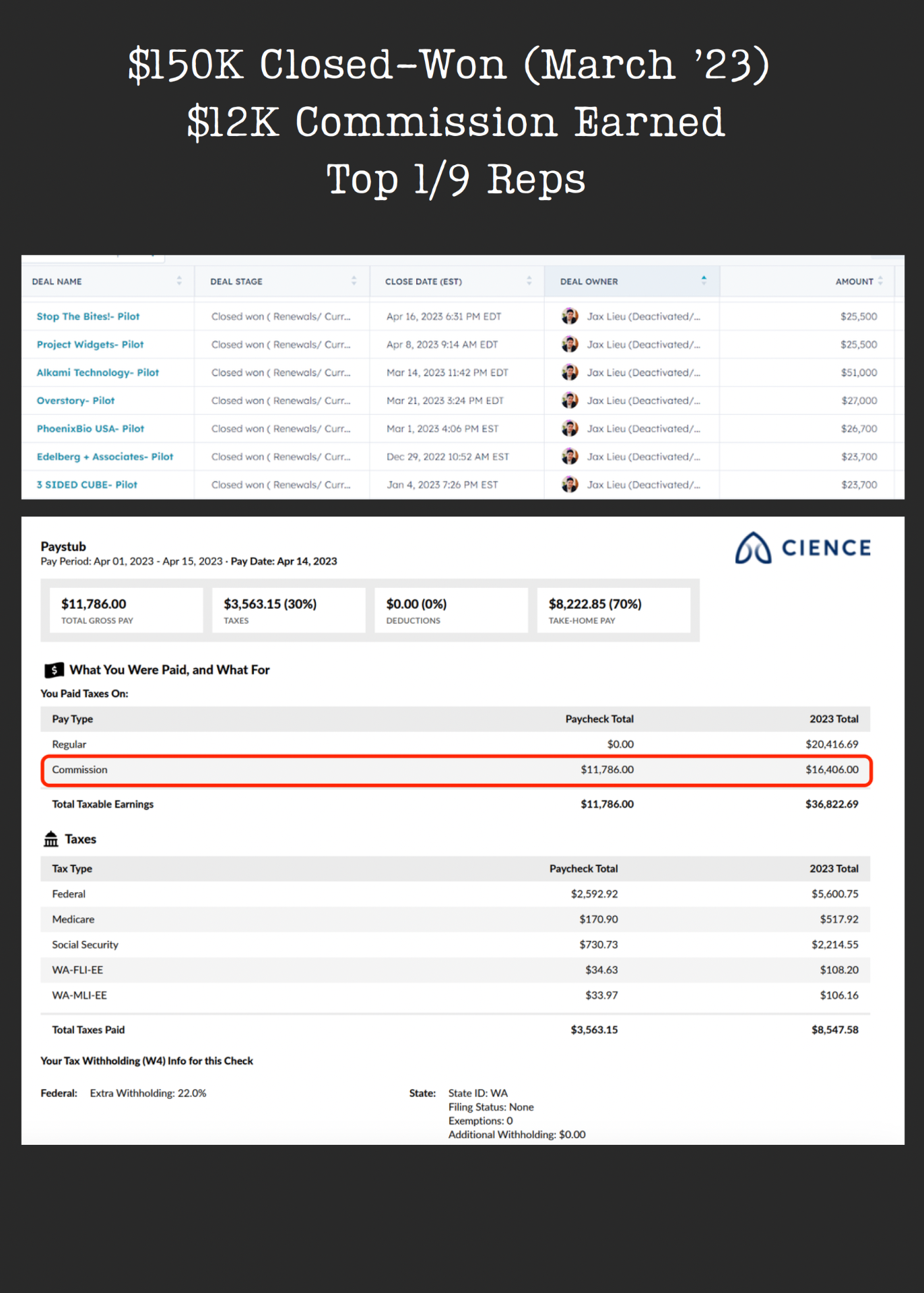Select close date Mar 1, 2023 4:06 PM EST

tap(442, 428)
